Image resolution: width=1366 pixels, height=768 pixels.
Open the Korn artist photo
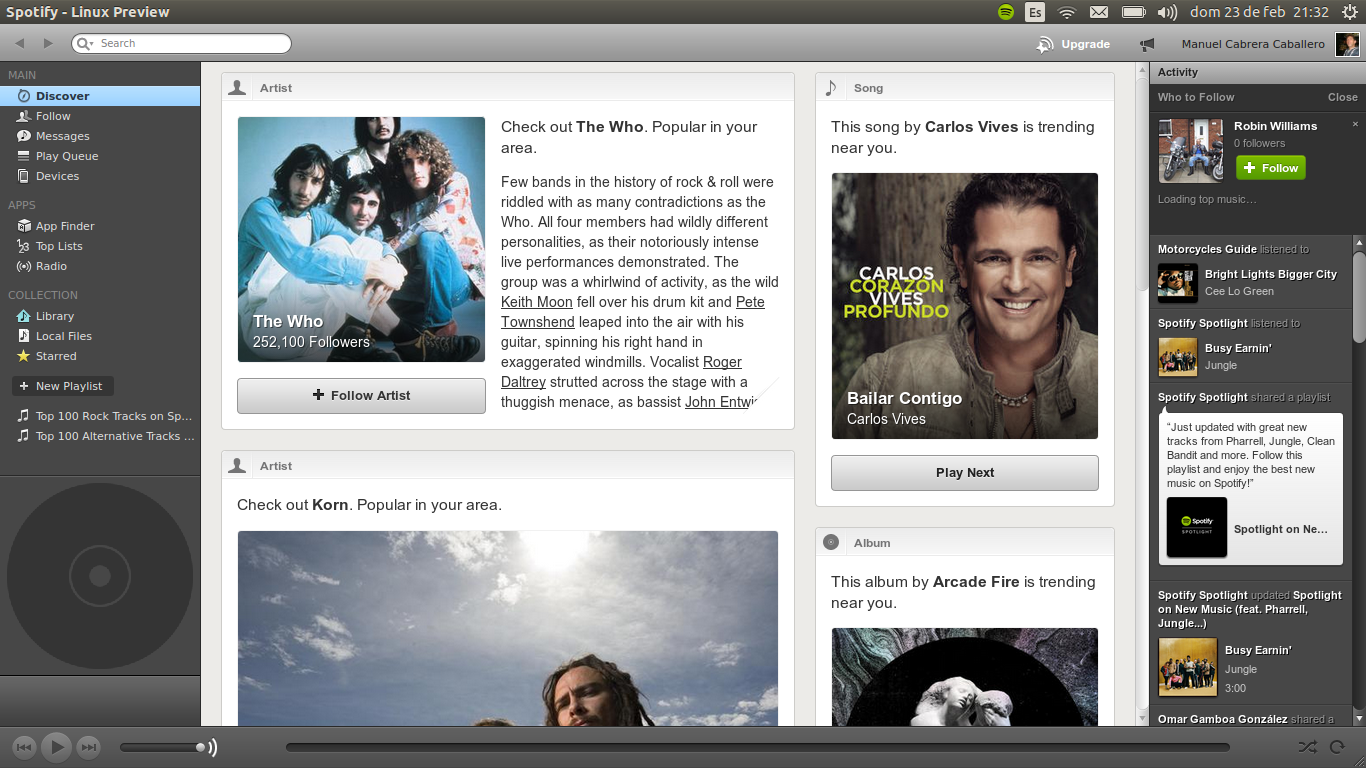point(508,628)
